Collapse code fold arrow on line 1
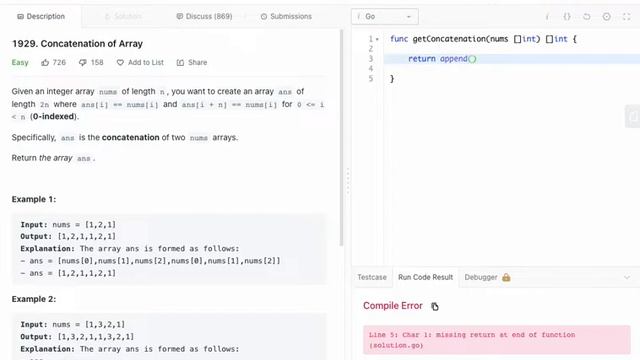Viewport: 640px width, 360px height. 378,39
